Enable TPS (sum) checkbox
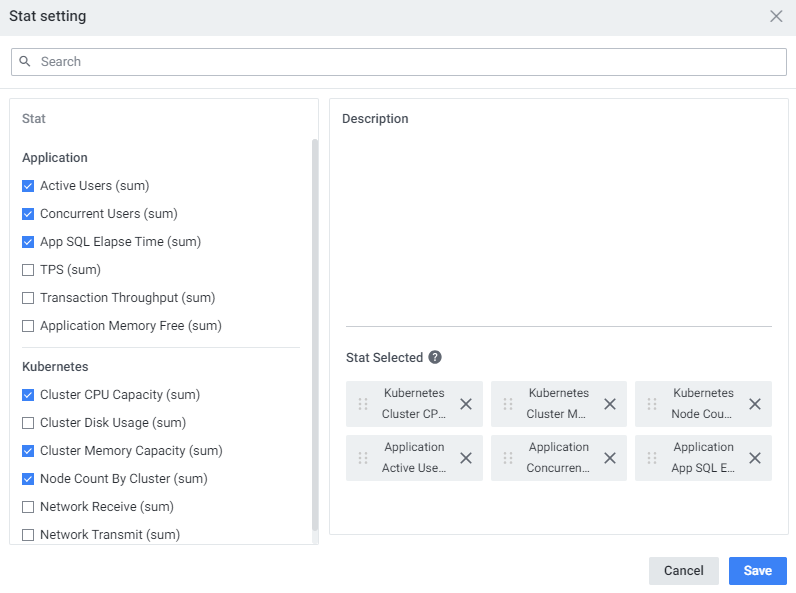 (28, 270)
